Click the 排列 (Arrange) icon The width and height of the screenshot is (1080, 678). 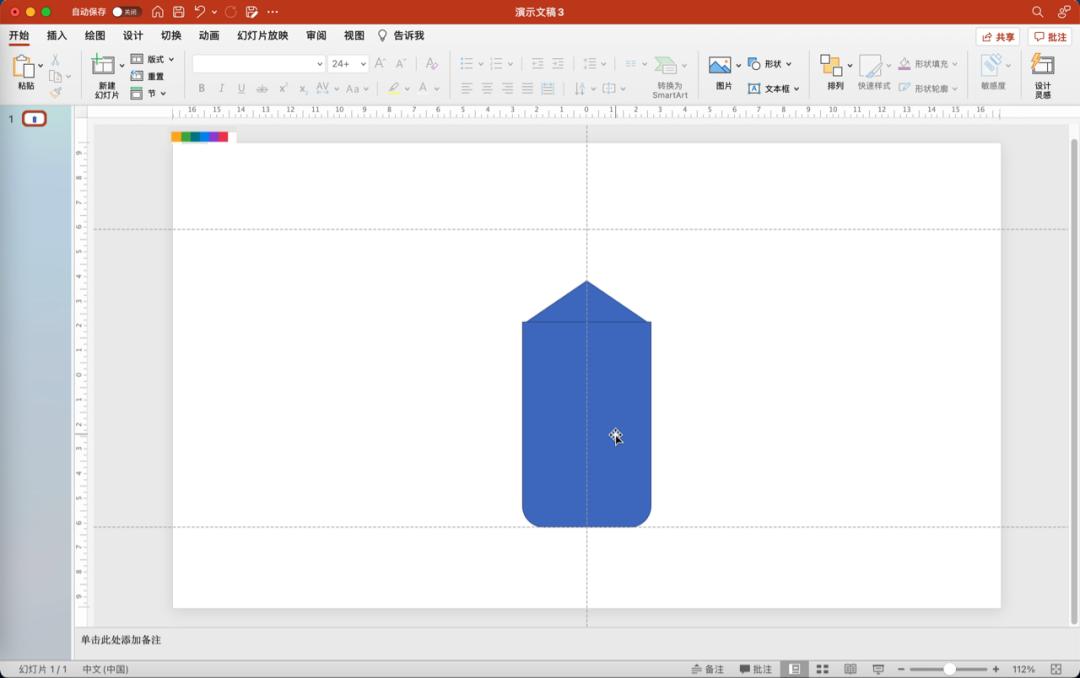tap(831, 66)
